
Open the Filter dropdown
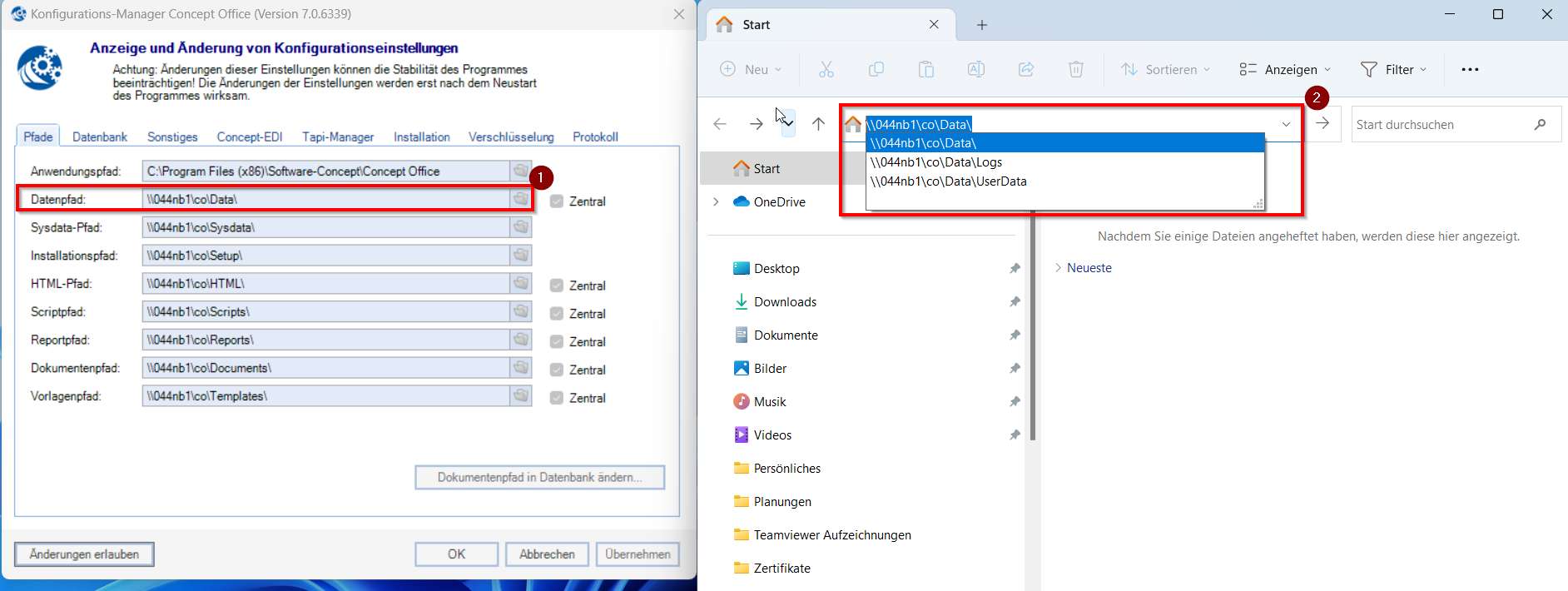pyautogui.click(x=1394, y=69)
